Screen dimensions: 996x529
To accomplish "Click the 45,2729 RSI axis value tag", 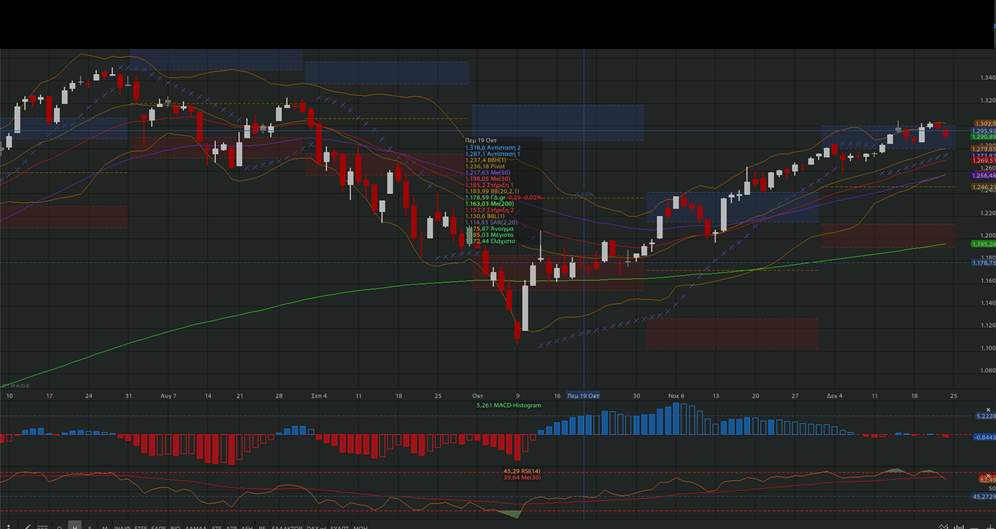I will point(984,496).
